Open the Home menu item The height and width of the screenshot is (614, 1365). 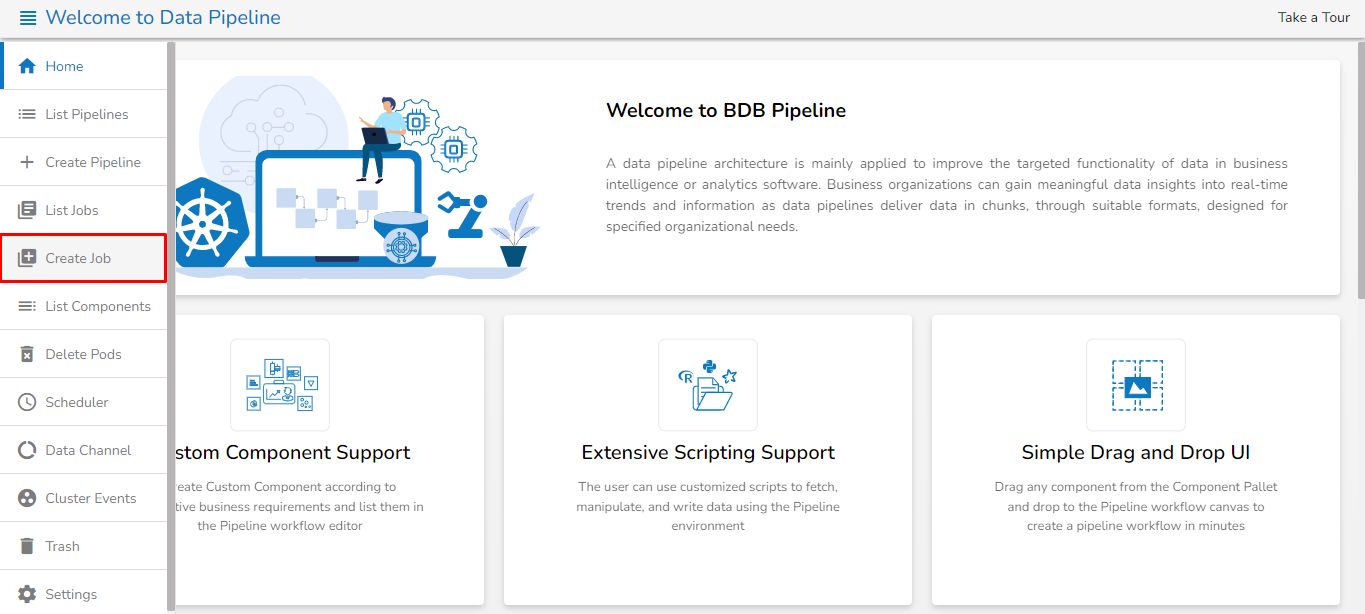(x=84, y=66)
